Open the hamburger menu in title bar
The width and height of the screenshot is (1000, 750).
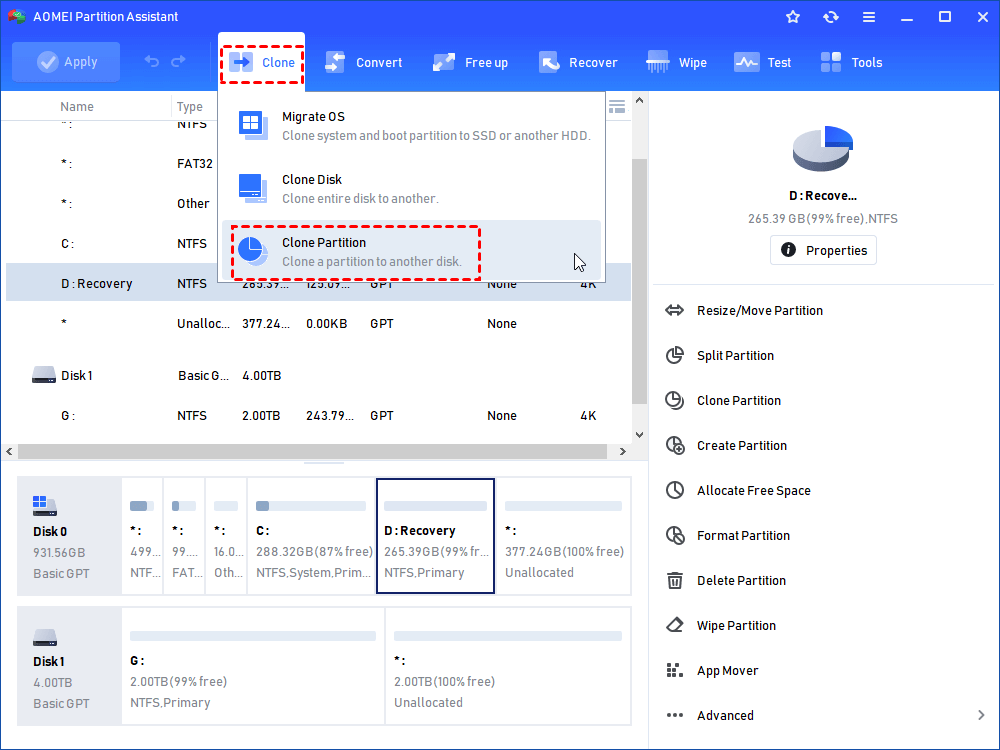[869, 17]
